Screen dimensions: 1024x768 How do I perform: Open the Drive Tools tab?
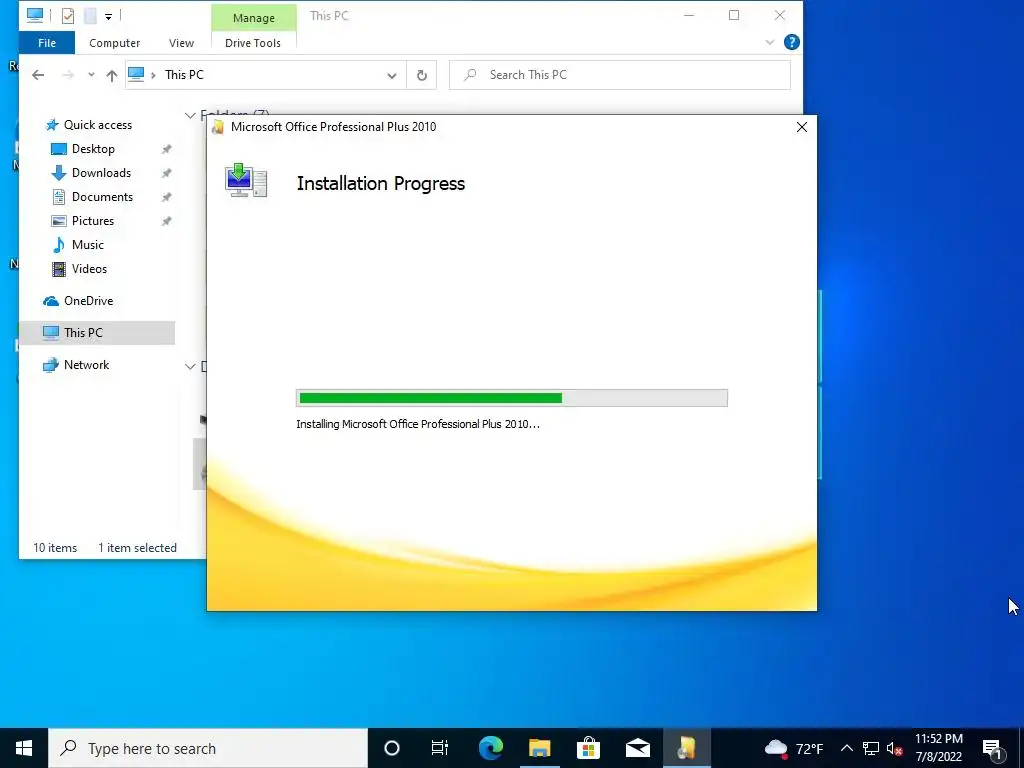point(253,43)
